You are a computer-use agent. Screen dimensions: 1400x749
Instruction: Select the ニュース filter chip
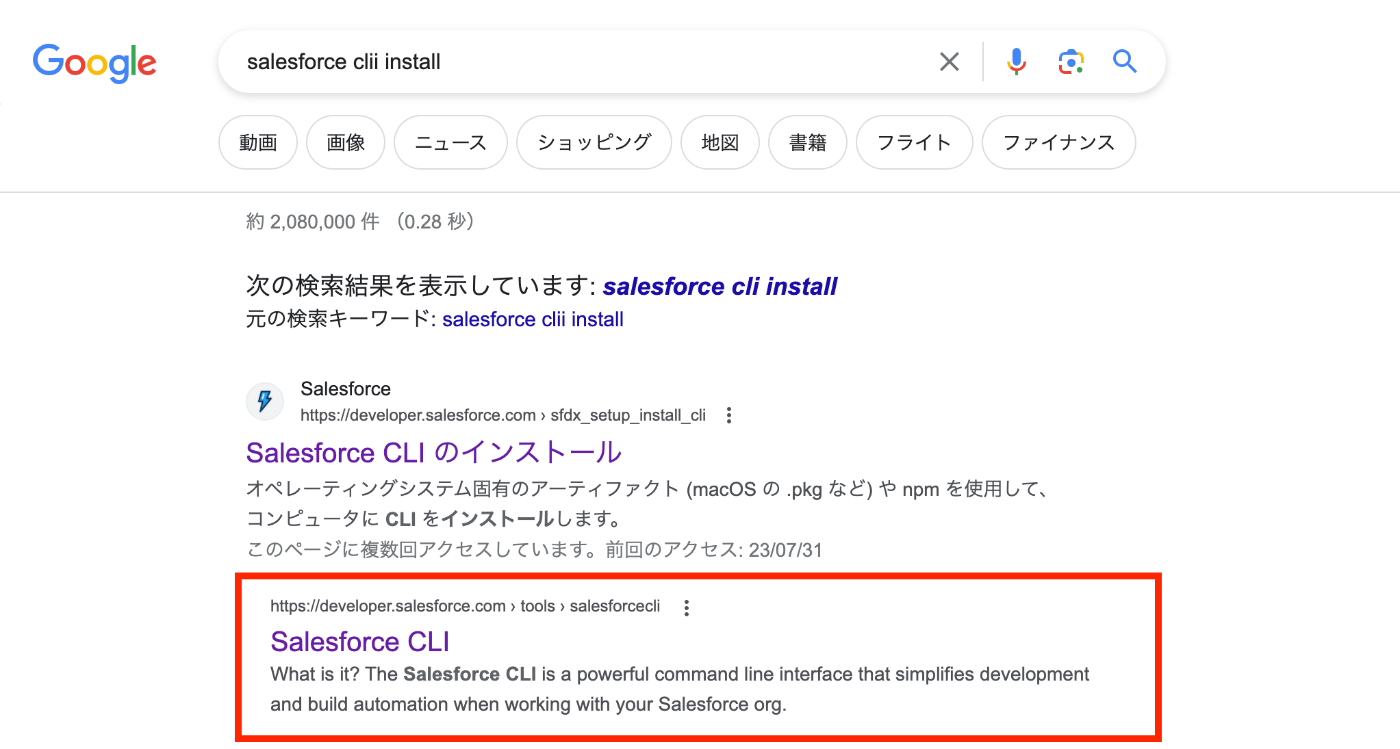[x=451, y=143]
